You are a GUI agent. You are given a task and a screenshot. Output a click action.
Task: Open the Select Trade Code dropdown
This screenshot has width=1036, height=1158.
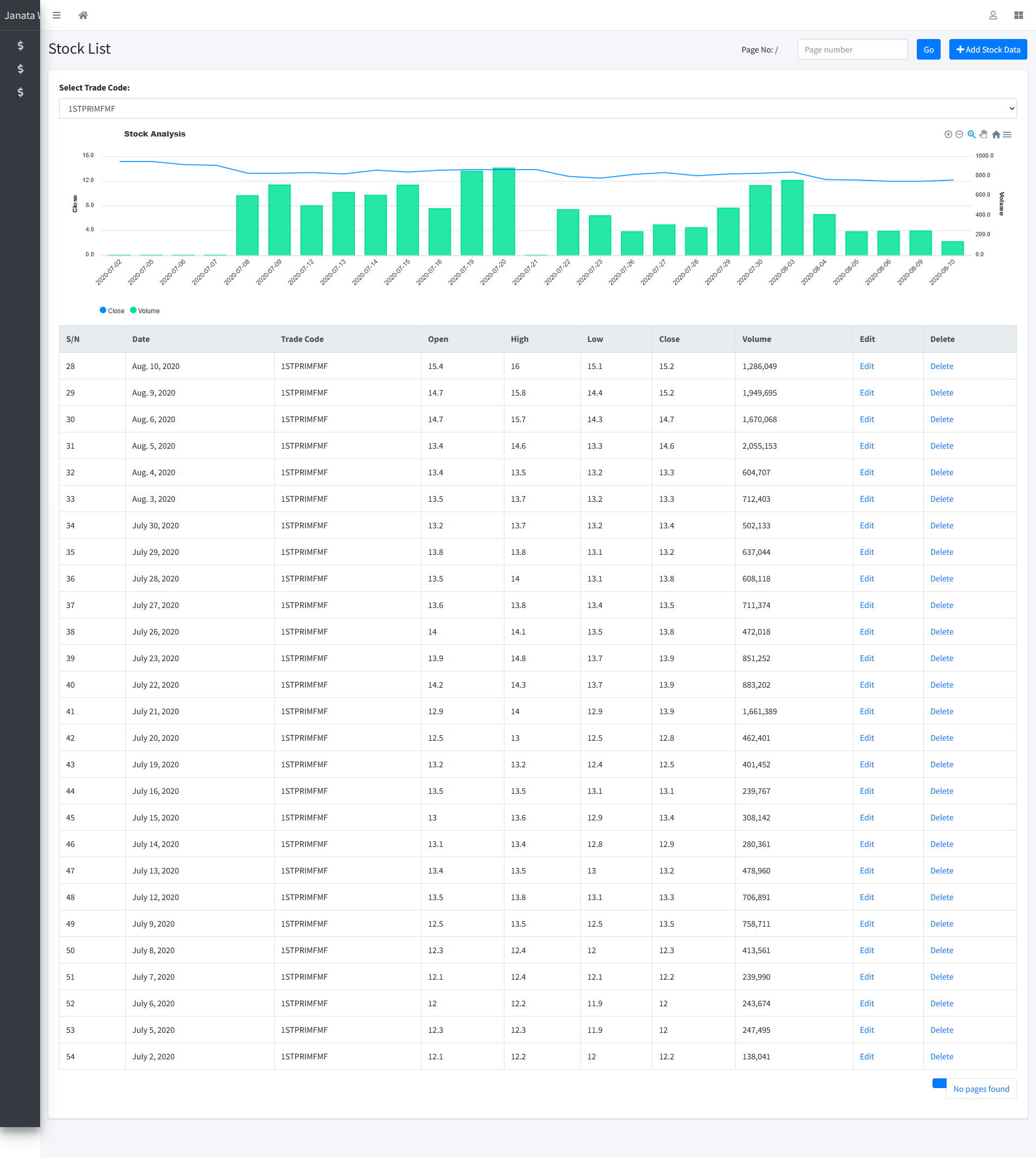(538, 108)
